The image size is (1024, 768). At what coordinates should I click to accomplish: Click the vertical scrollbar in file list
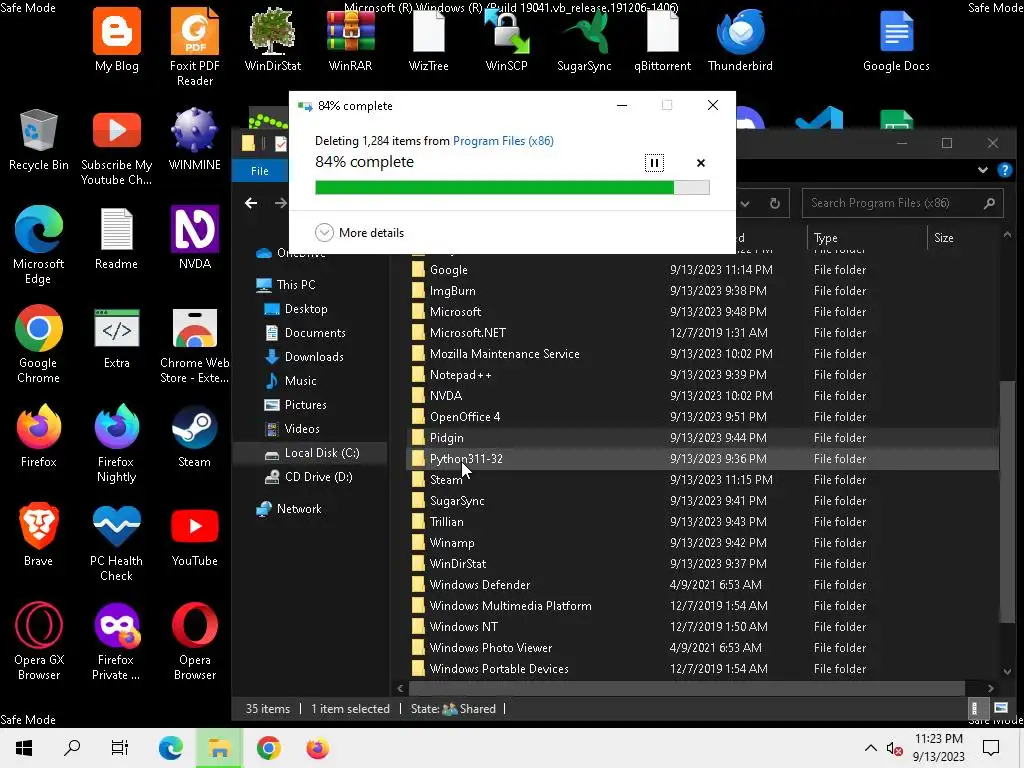click(1006, 502)
